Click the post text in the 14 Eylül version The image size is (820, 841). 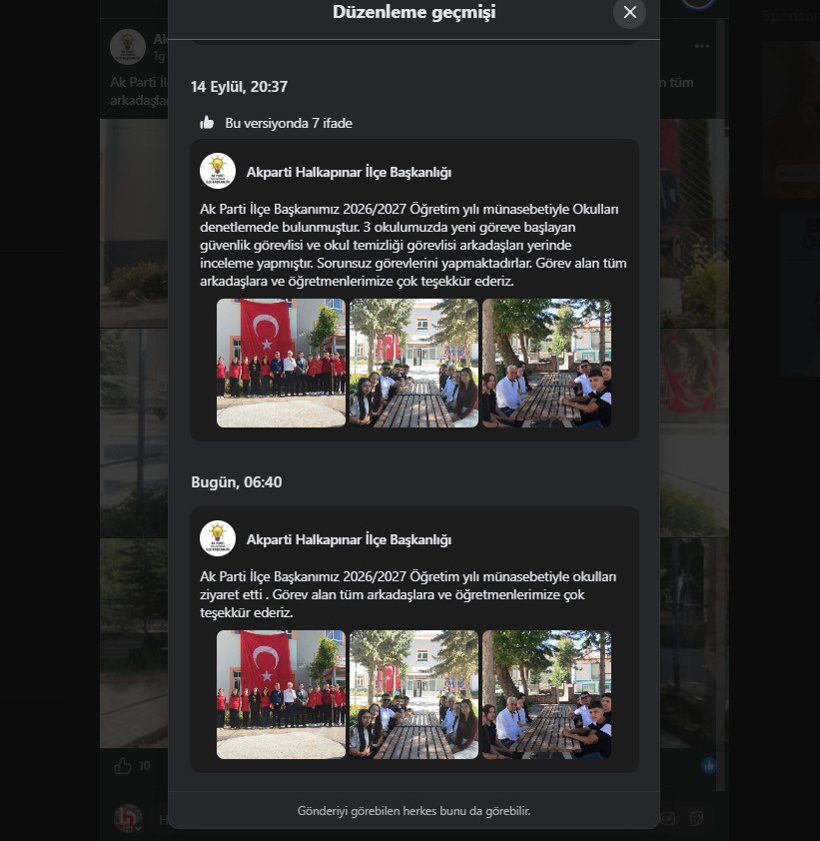pos(413,245)
